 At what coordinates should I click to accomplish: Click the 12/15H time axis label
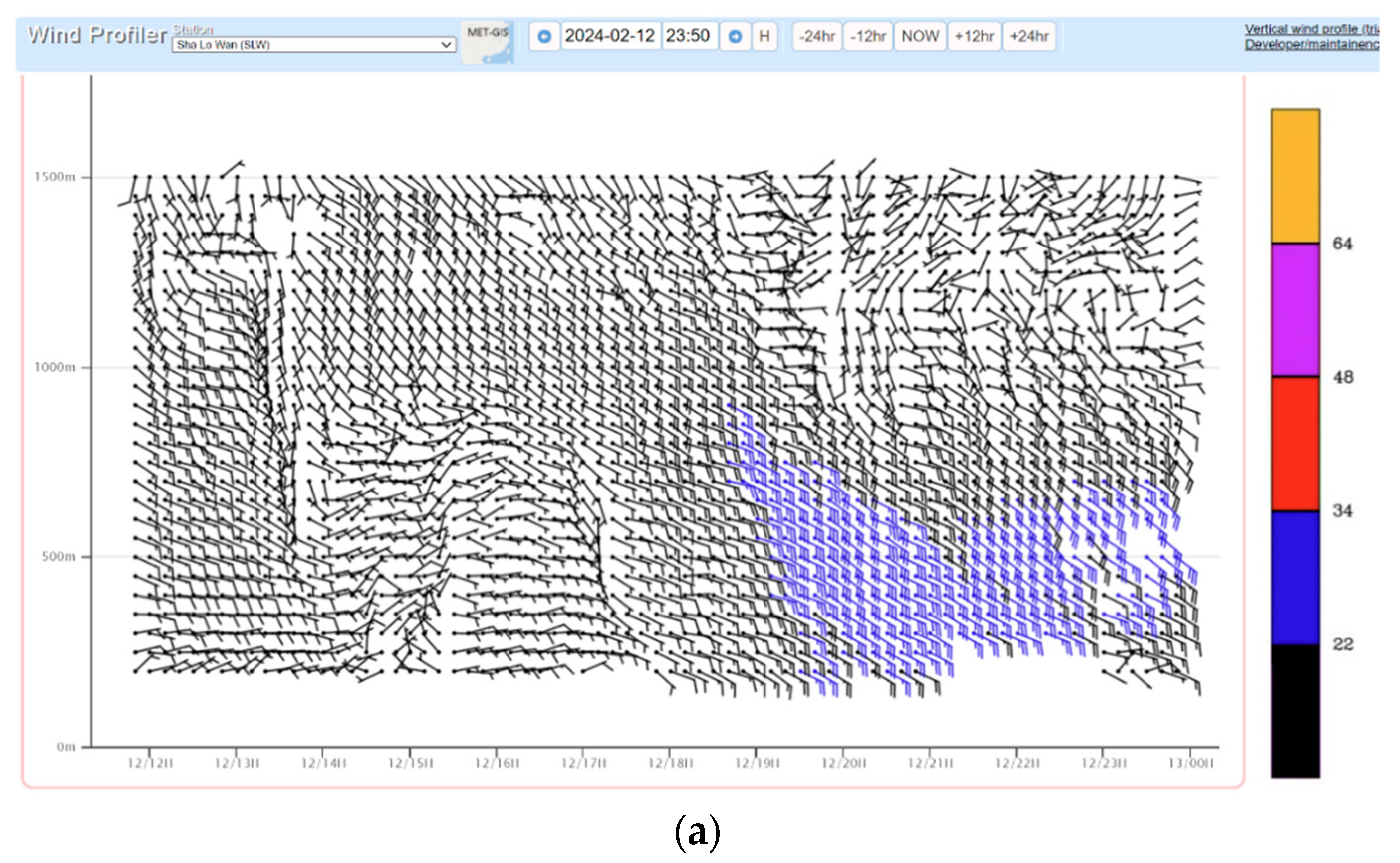[x=410, y=763]
